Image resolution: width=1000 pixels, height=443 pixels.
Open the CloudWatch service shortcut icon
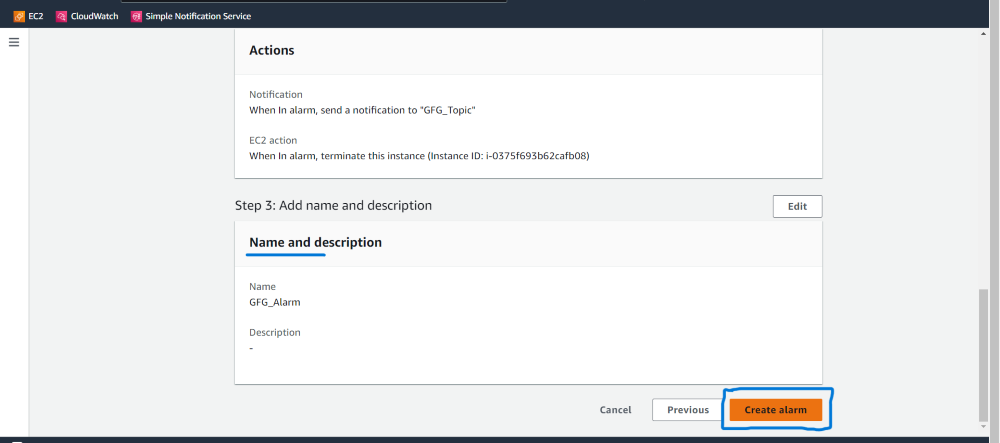click(62, 16)
